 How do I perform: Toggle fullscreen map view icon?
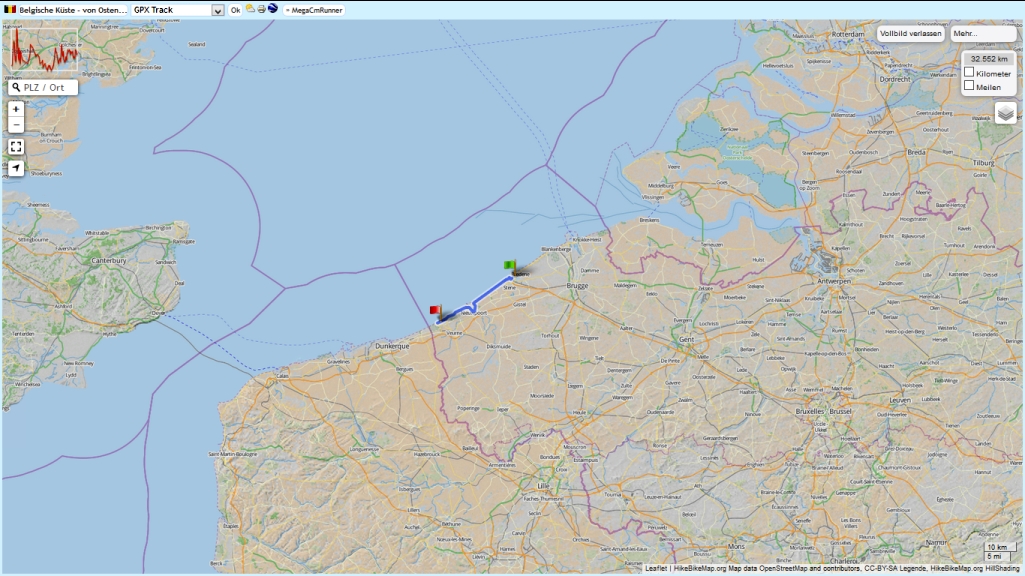tap(16, 147)
